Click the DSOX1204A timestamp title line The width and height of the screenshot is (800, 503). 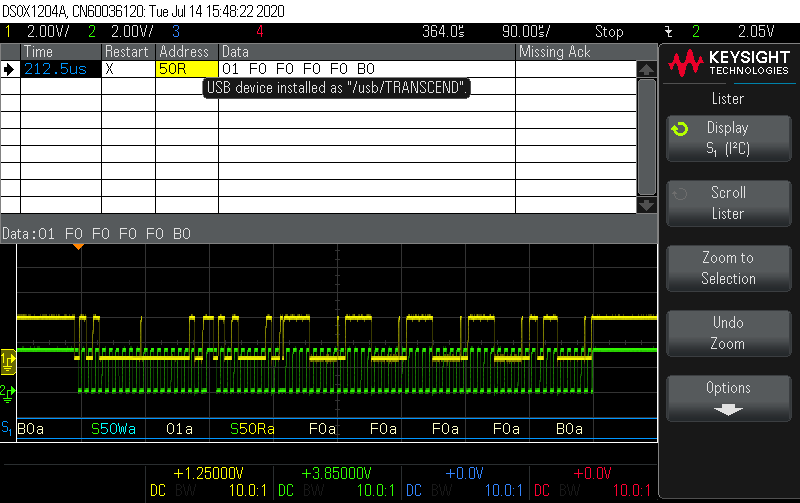coord(143,11)
